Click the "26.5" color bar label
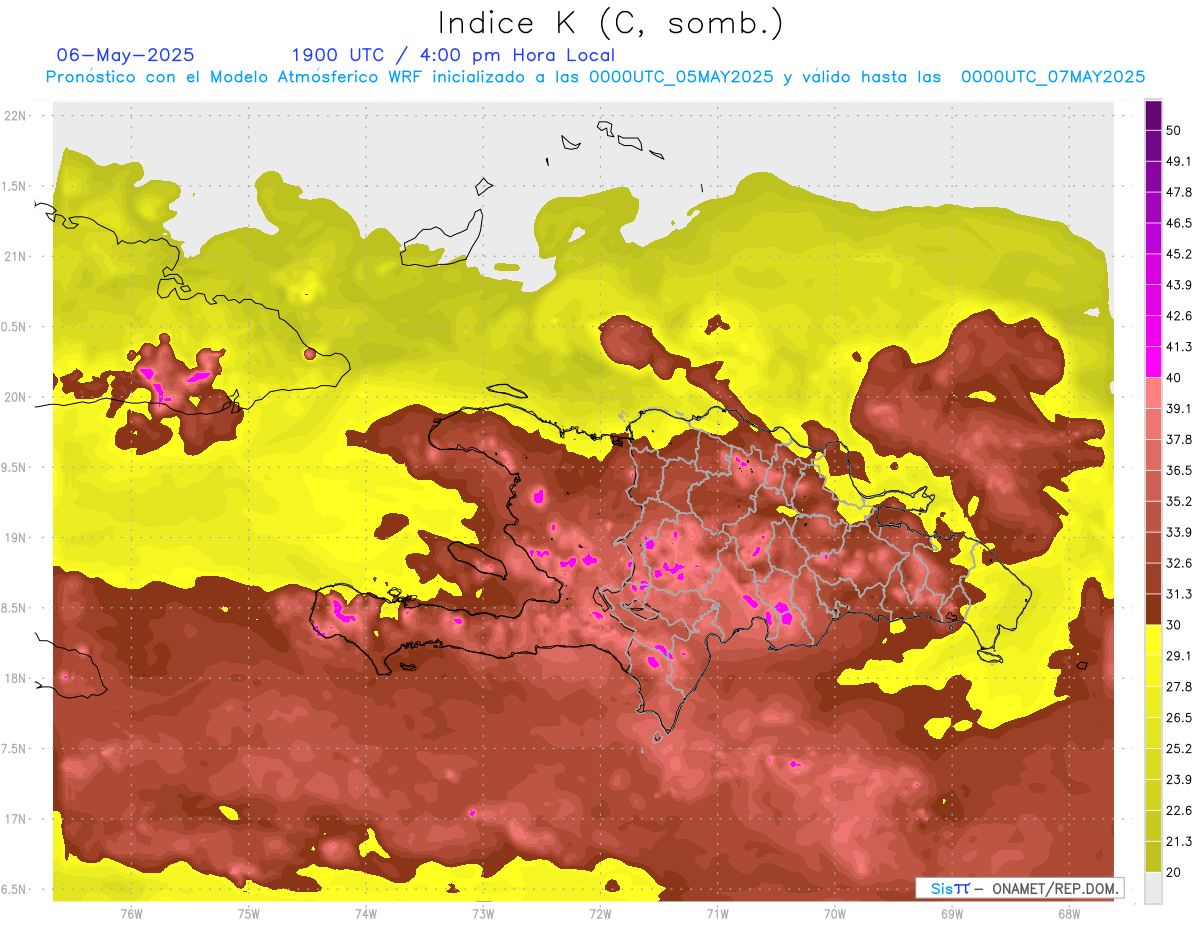Image resolution: width=1200 pixels, height=927 pixels. coord(1179,718)
